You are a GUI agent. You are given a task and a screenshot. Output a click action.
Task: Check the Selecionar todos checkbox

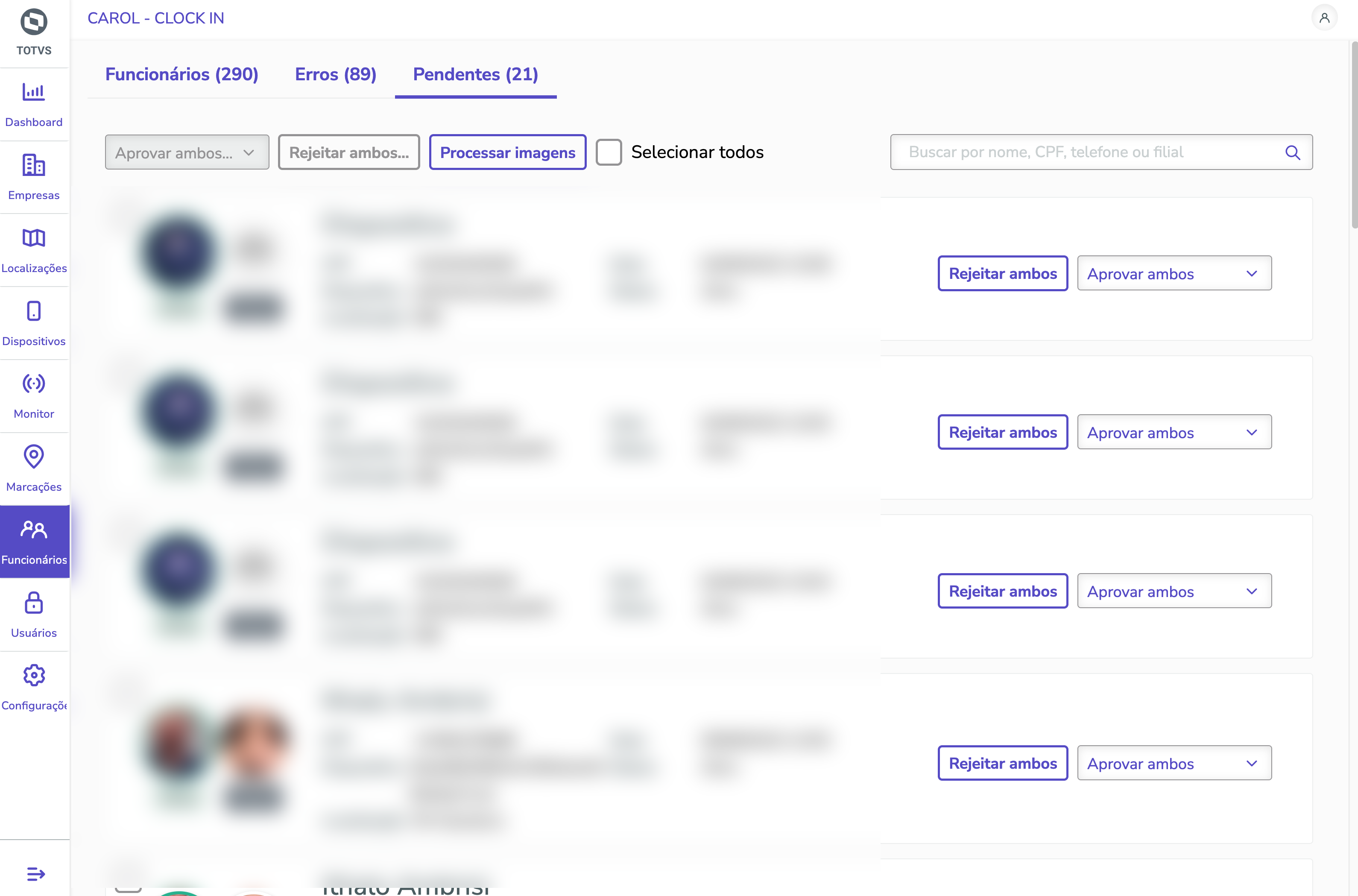pos(609,152)
